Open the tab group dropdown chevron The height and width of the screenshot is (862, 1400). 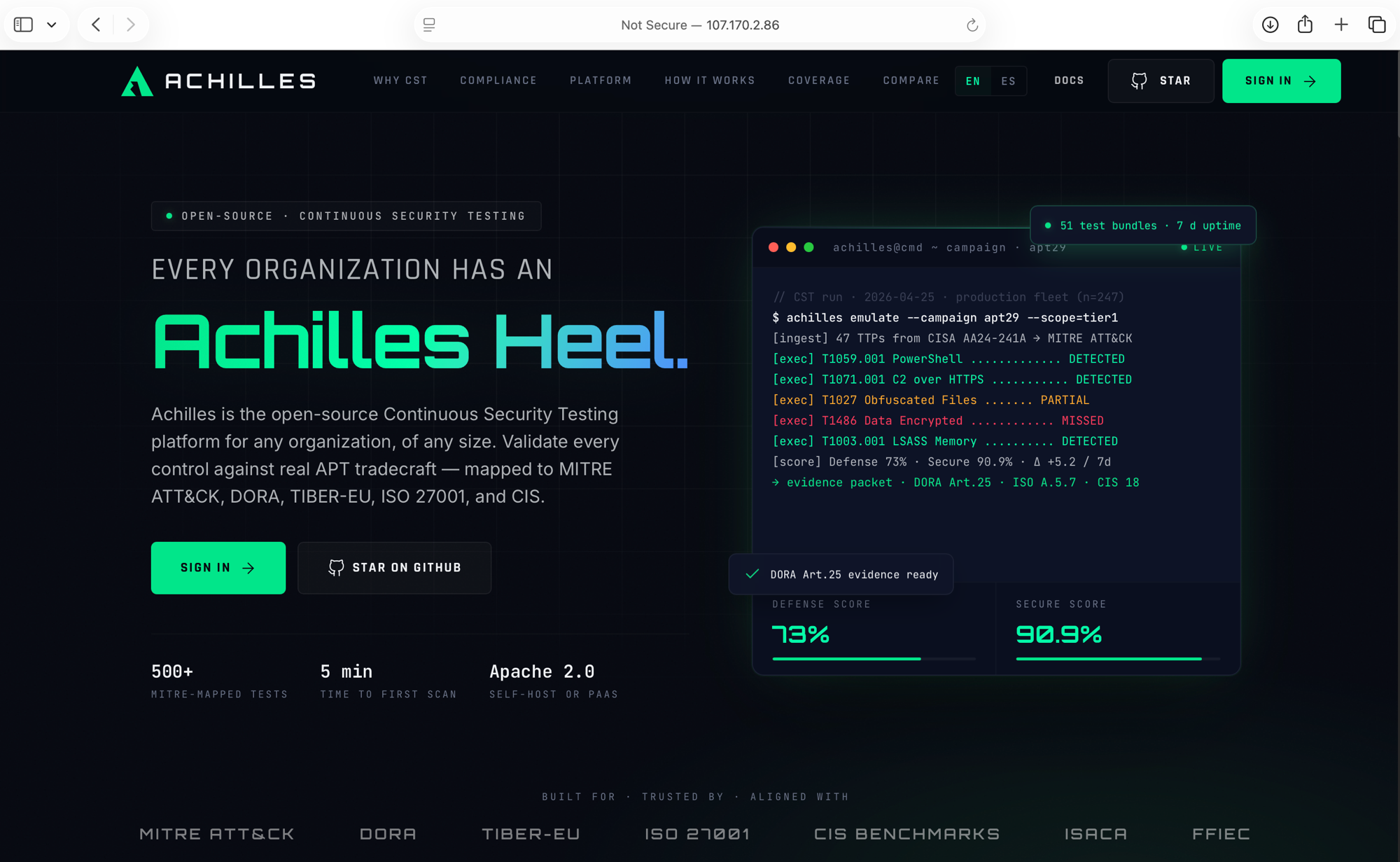pyautogui.click(x=52, y=25)
